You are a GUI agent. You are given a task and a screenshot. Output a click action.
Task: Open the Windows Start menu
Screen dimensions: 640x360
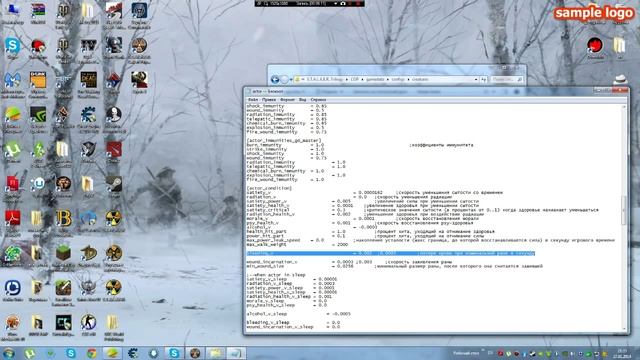(9, 353)
